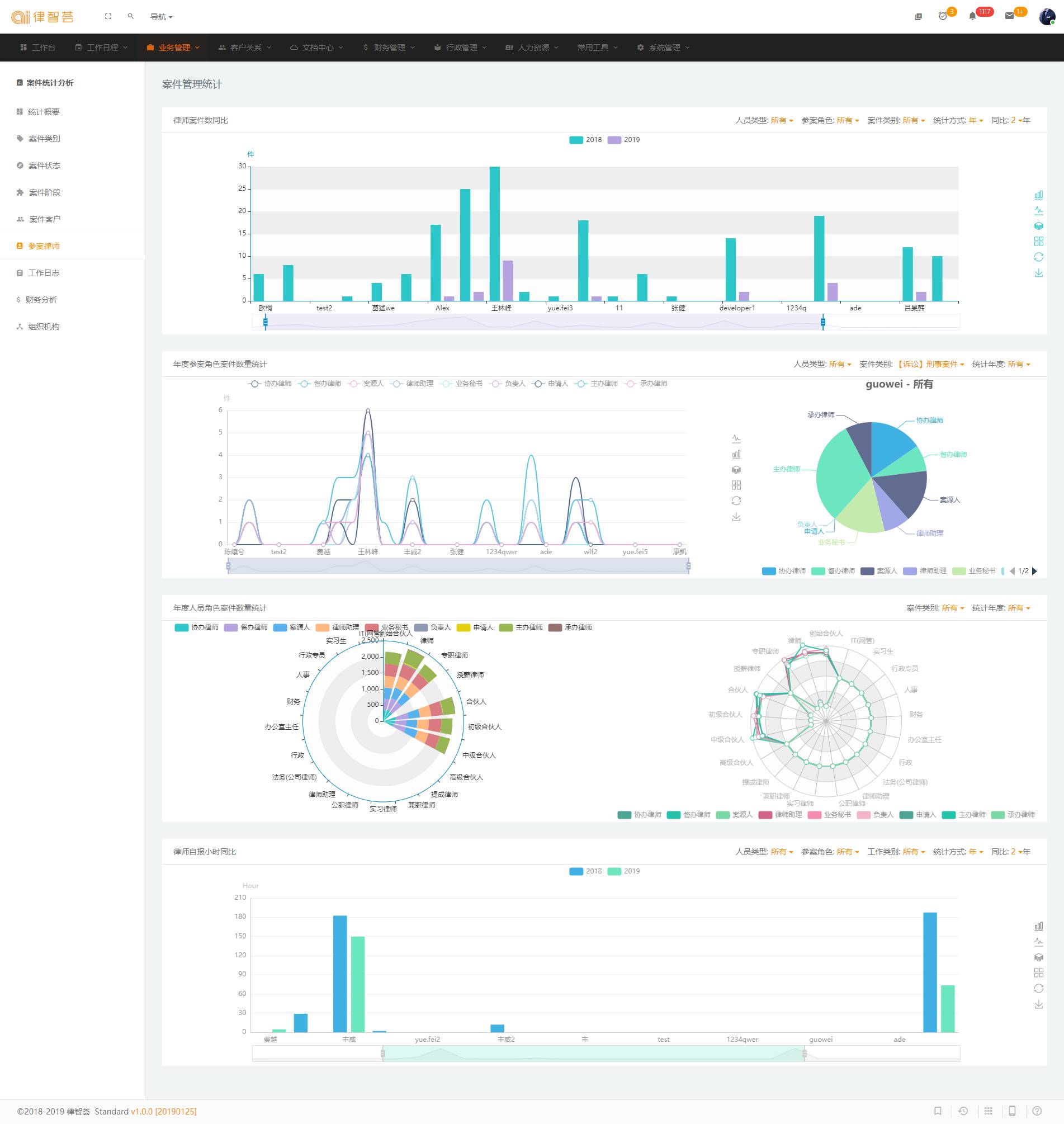Screen dimensions: 1064x1124
Task: Switch first chart to line view
Action: [1038, 210]
